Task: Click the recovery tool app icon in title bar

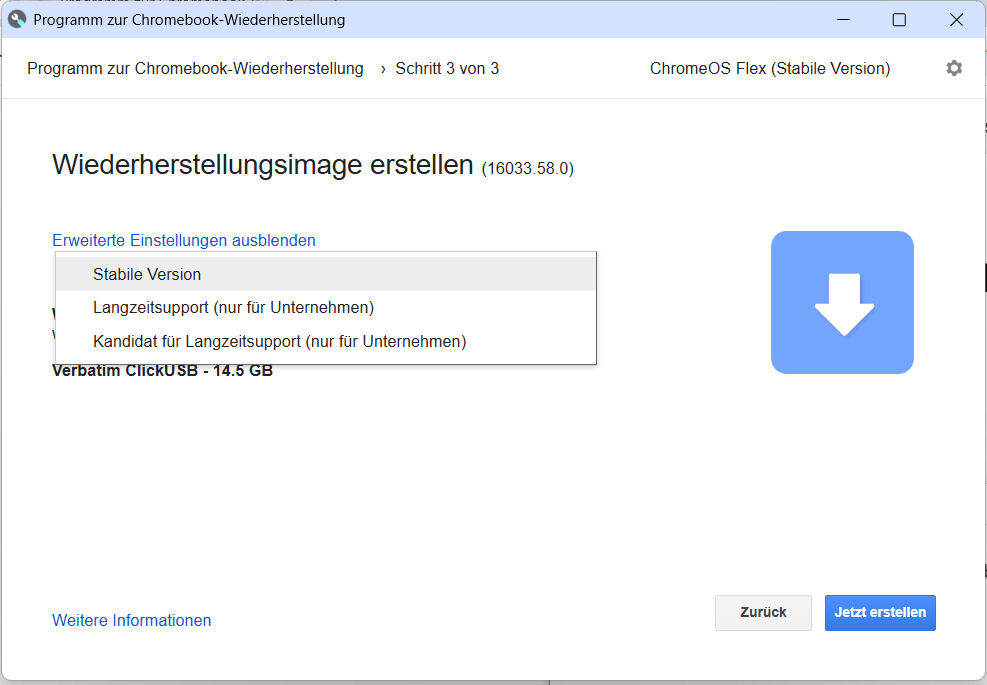Action: (17, 19)
